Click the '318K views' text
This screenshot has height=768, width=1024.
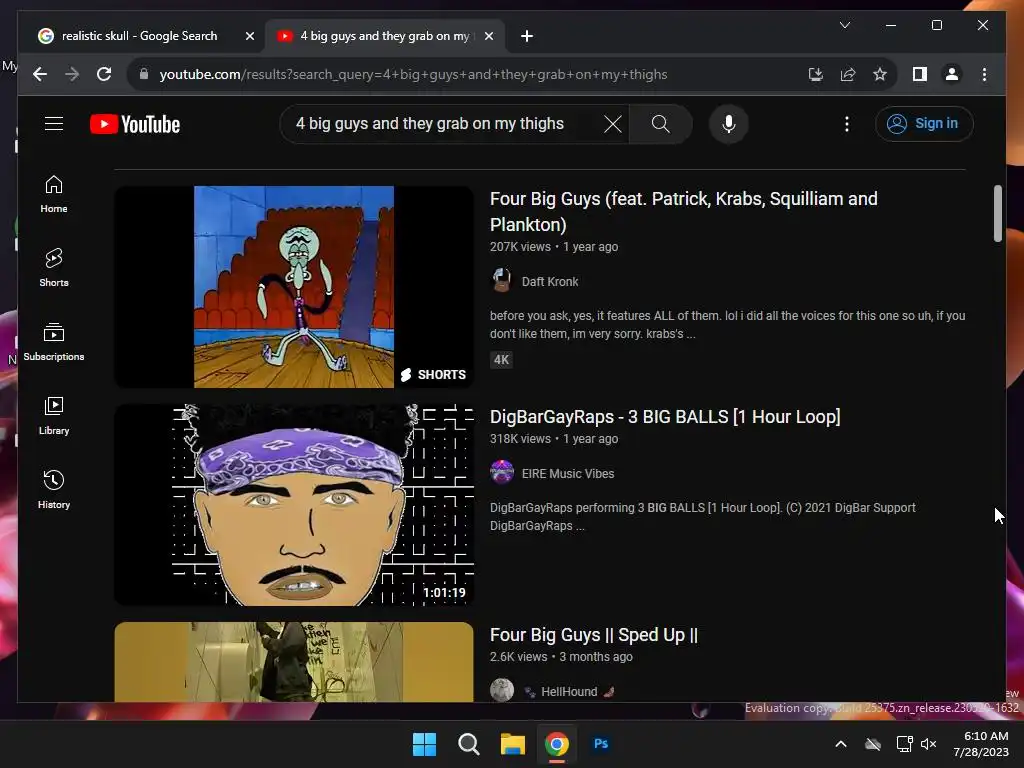[520, 439]
